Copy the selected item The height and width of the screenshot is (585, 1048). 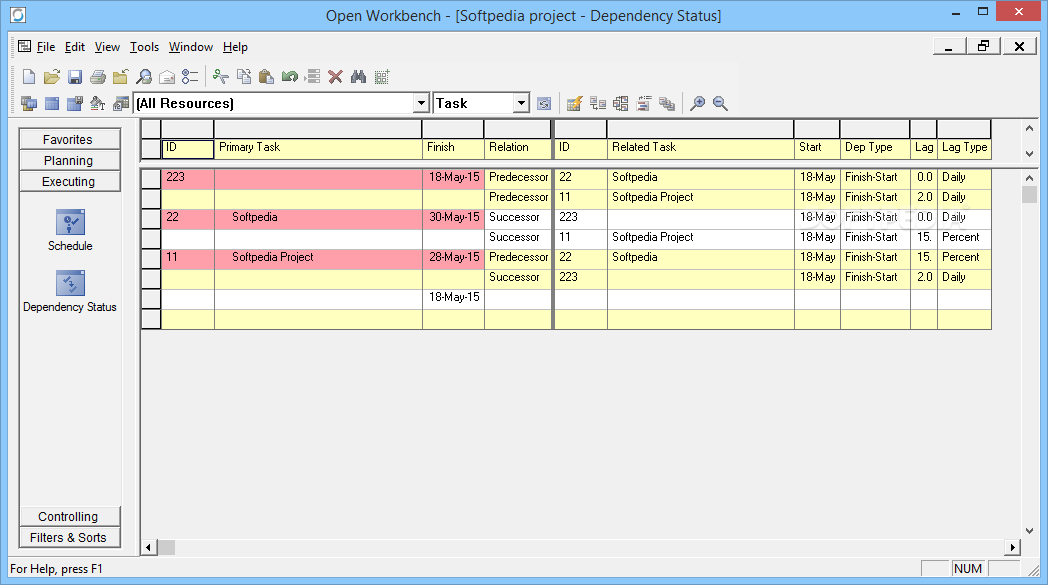point(244,77)
